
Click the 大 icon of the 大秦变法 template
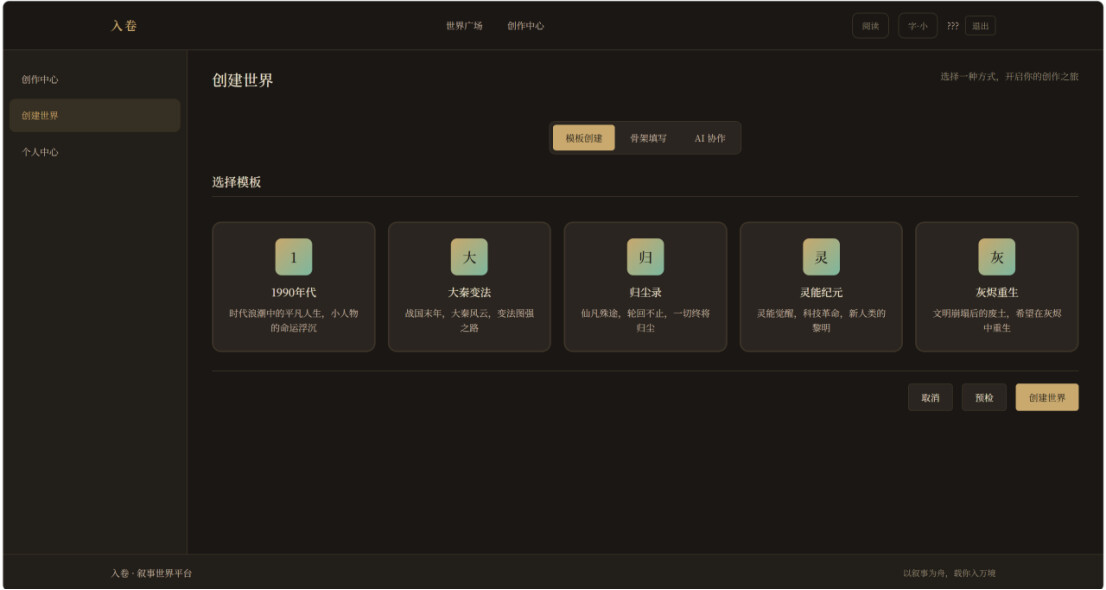click(469, 257)
